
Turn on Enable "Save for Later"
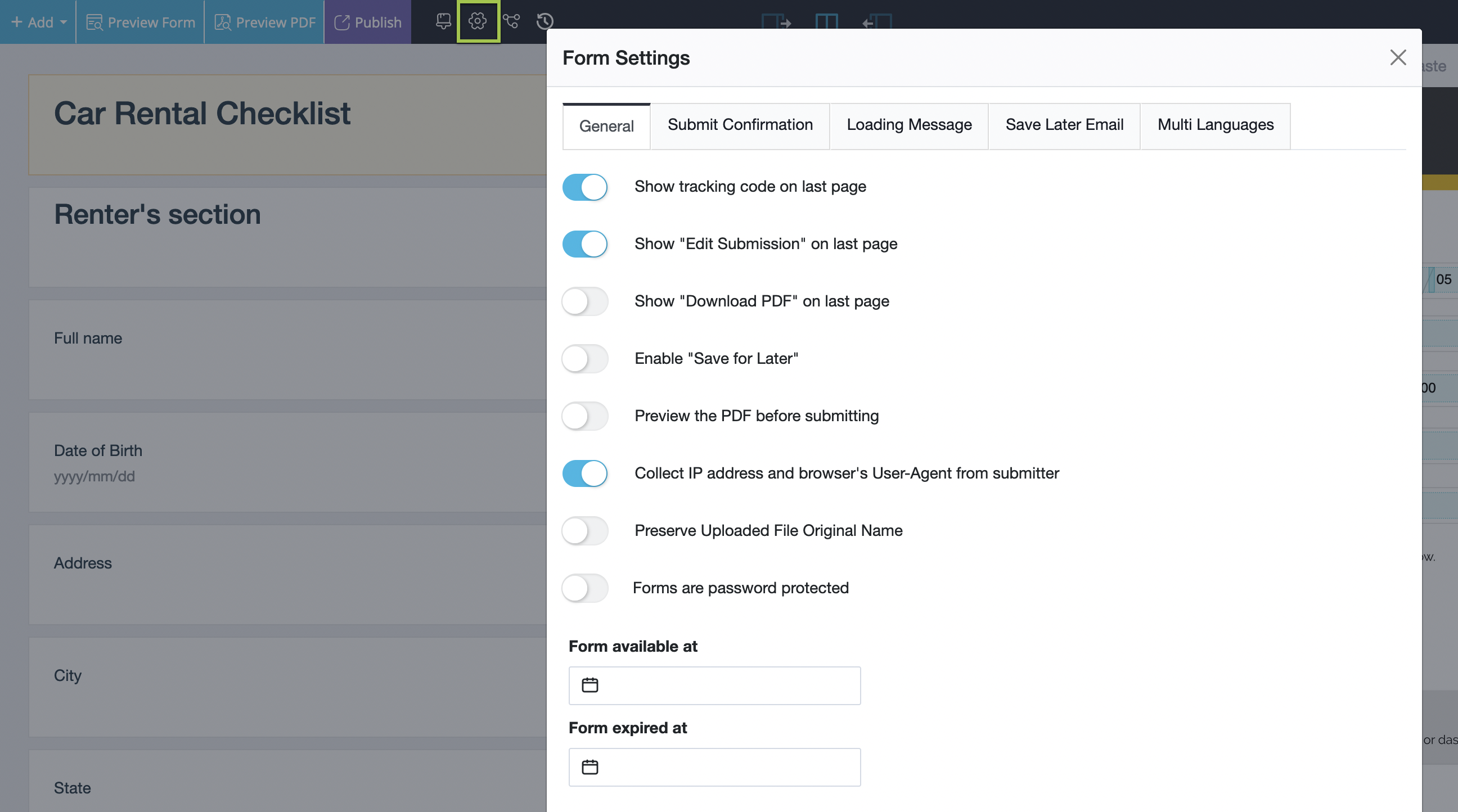pos(584,359)
